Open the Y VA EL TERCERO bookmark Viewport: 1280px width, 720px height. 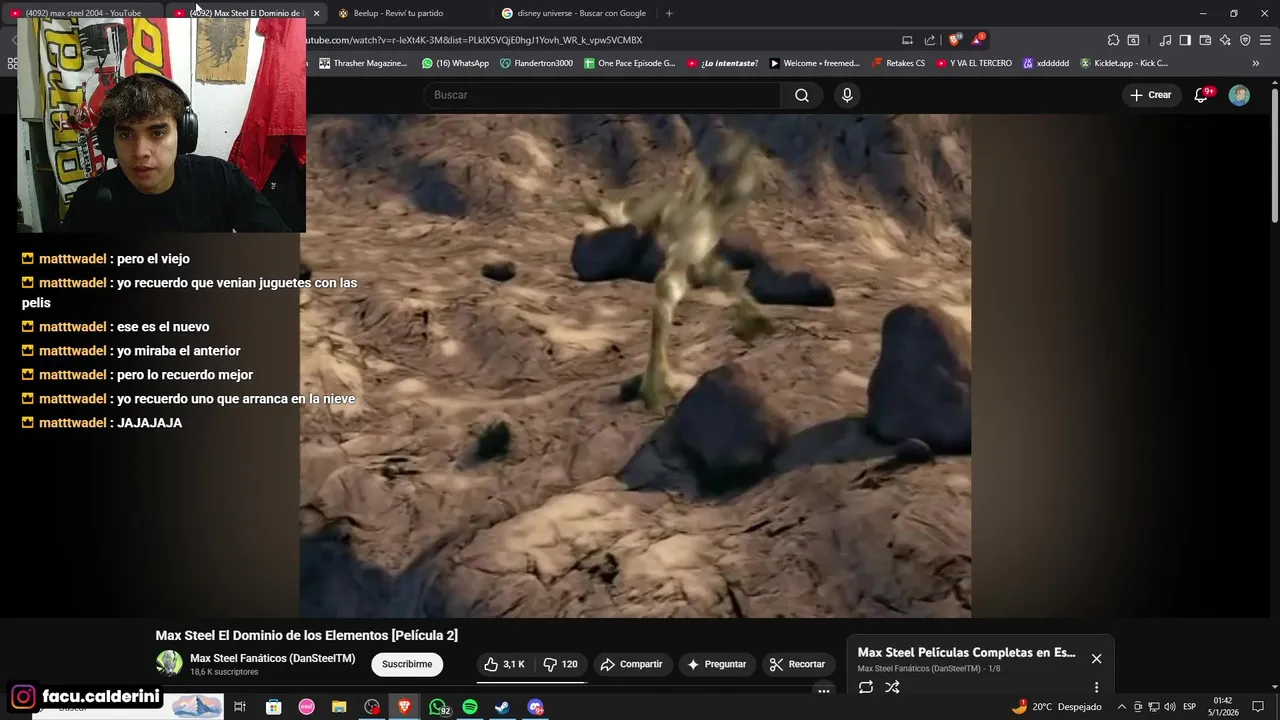click(973, 63)
